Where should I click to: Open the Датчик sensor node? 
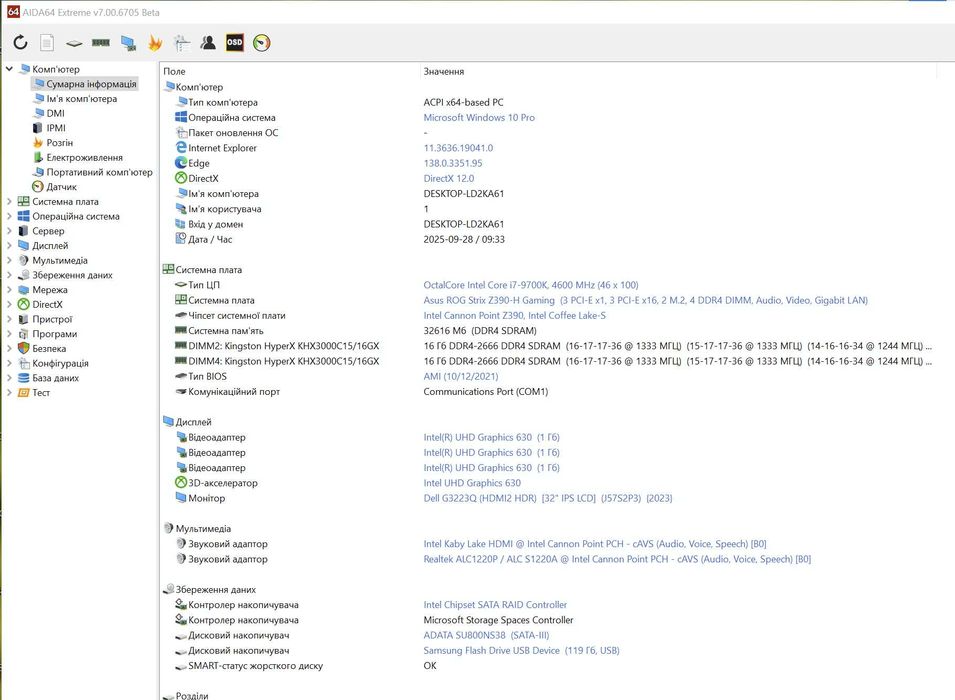(62, 186)
